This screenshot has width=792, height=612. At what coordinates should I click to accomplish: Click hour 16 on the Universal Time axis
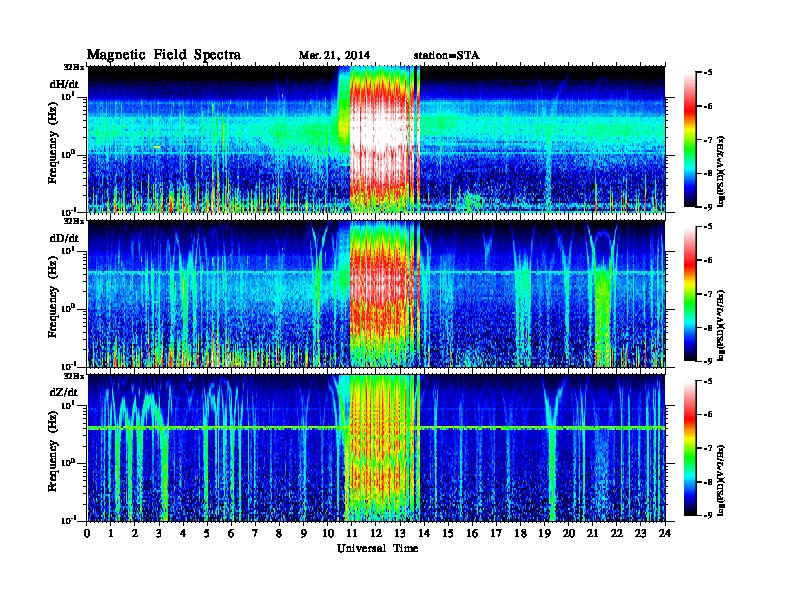pos(472,534)
